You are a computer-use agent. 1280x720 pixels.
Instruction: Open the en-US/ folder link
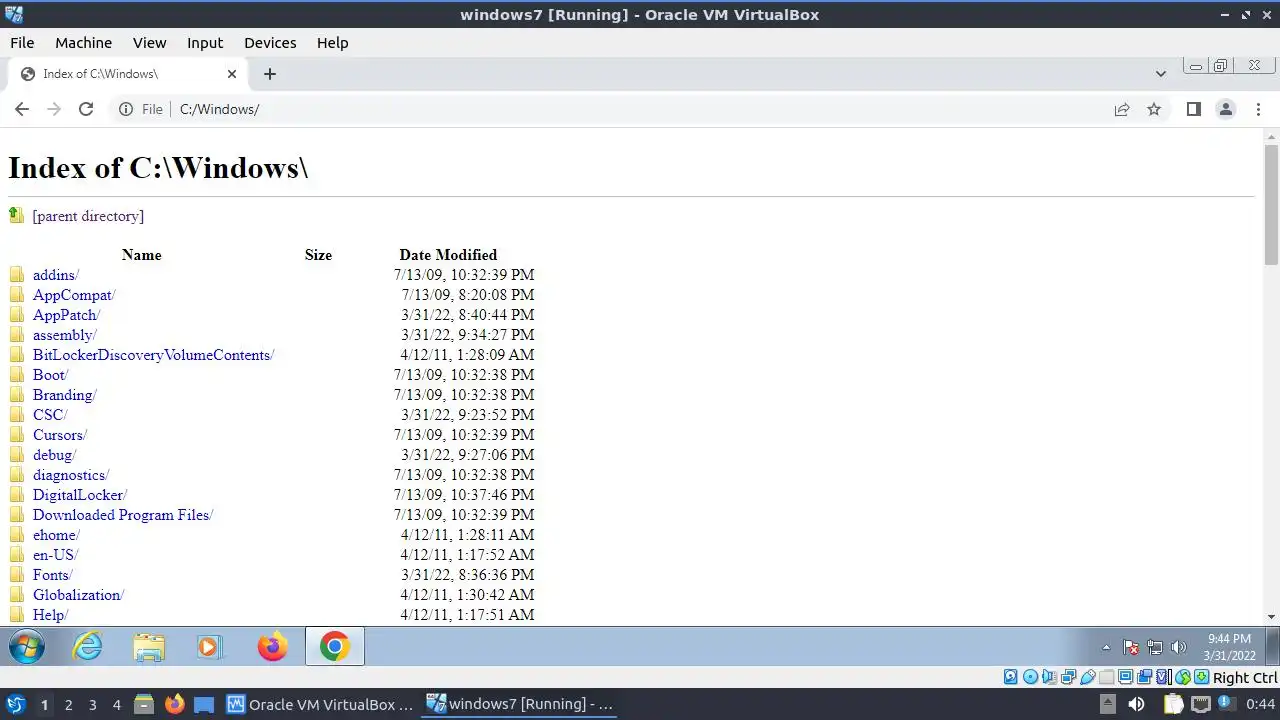pyautogui.click(x=55, y=555)
